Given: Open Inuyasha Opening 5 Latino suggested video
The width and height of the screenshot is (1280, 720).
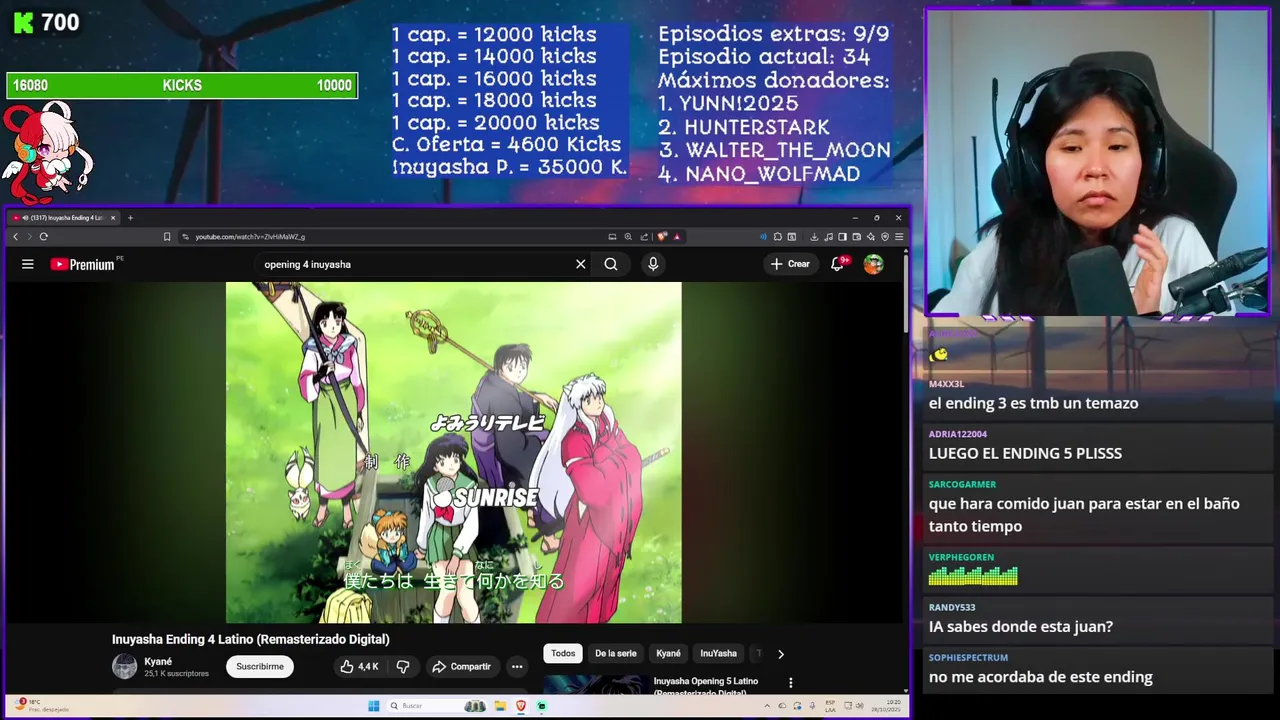Looking at the screenshot, I should [705, 685].
